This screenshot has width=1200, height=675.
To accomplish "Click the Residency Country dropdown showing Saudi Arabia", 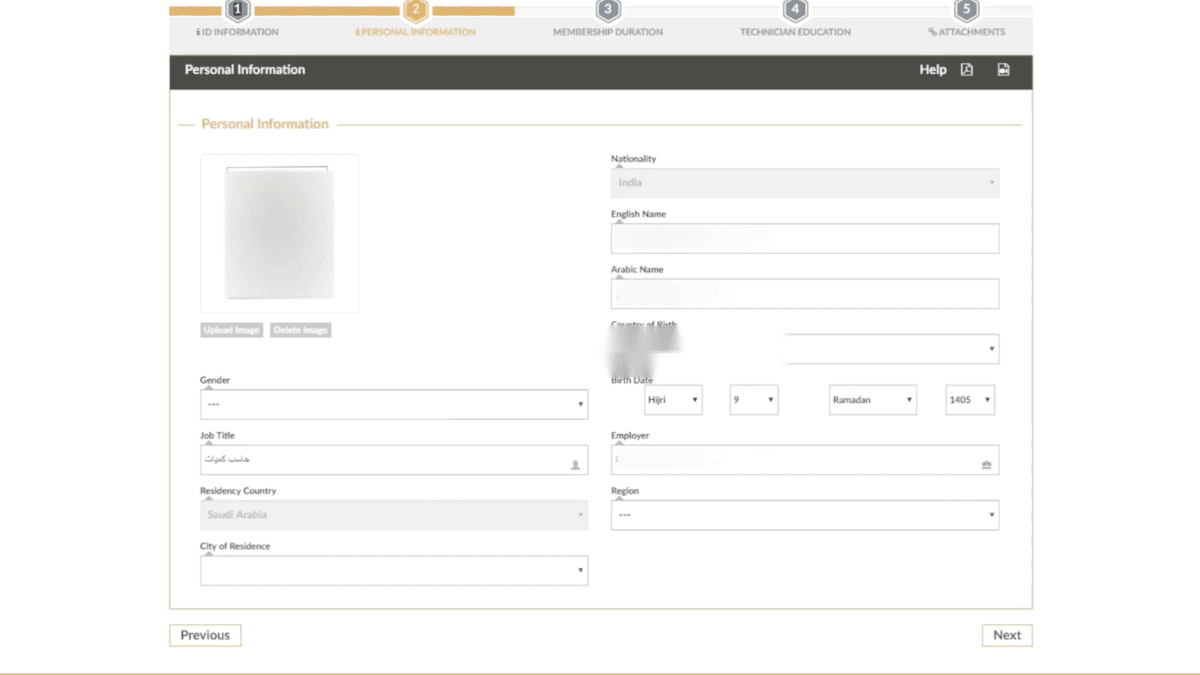I will [394, 515].
